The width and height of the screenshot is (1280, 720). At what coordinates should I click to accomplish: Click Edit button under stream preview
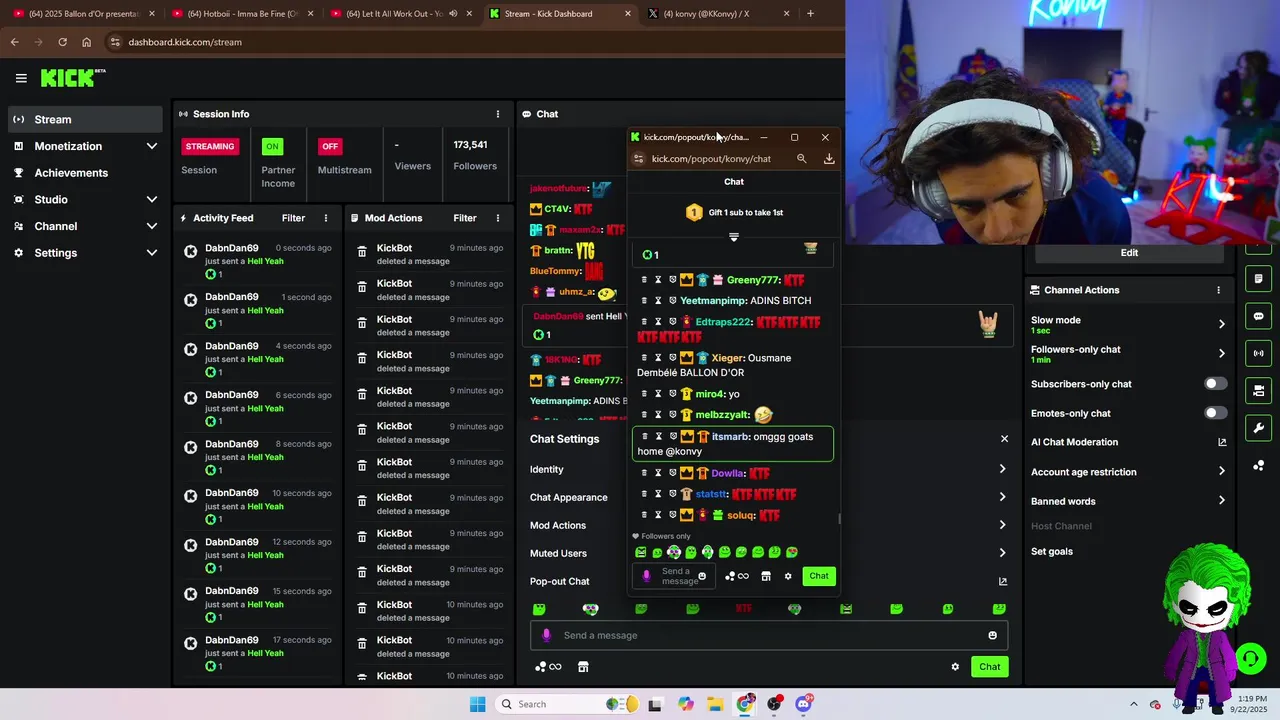coord(1129,253)
